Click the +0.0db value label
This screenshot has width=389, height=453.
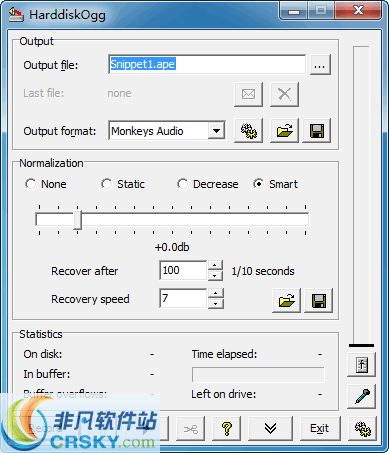[172, 247]
